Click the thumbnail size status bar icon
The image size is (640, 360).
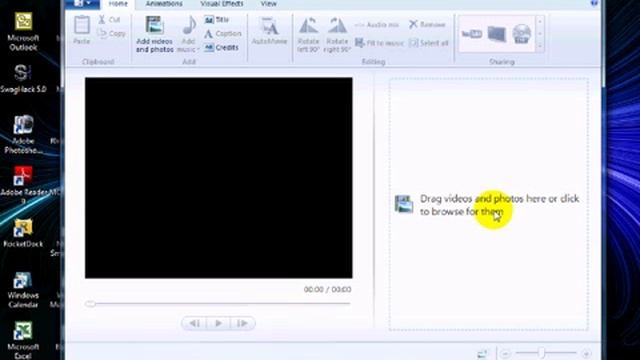[x=482, y=353]
